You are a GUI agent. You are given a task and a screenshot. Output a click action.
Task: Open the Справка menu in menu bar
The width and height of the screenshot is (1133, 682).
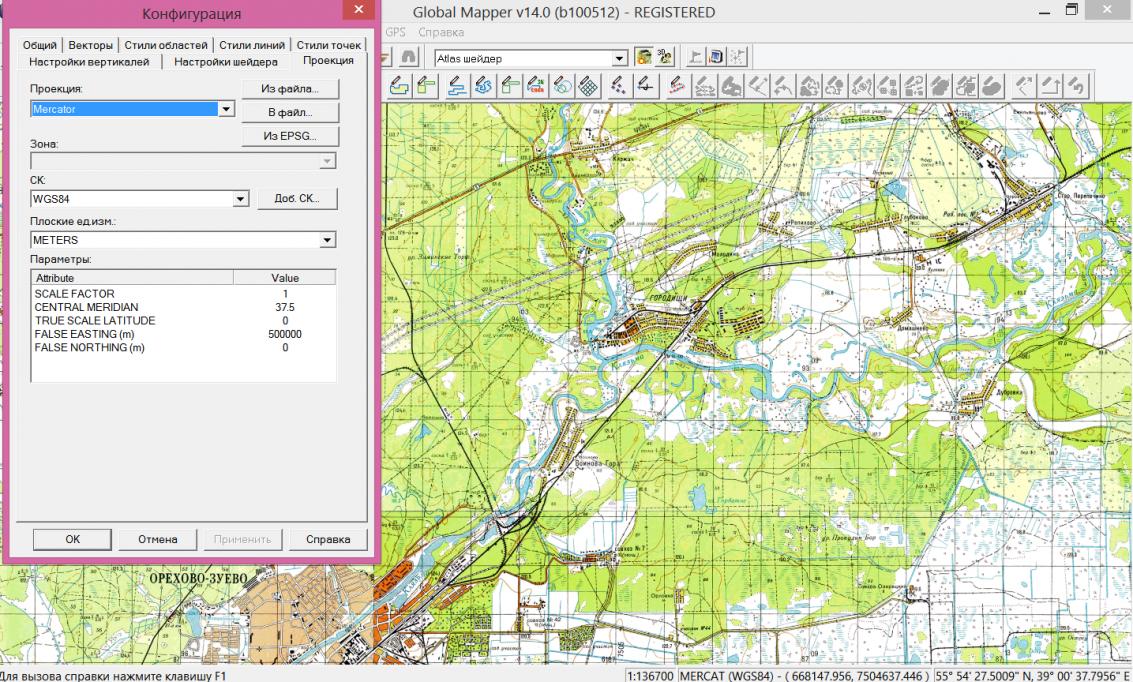point(436,32)
